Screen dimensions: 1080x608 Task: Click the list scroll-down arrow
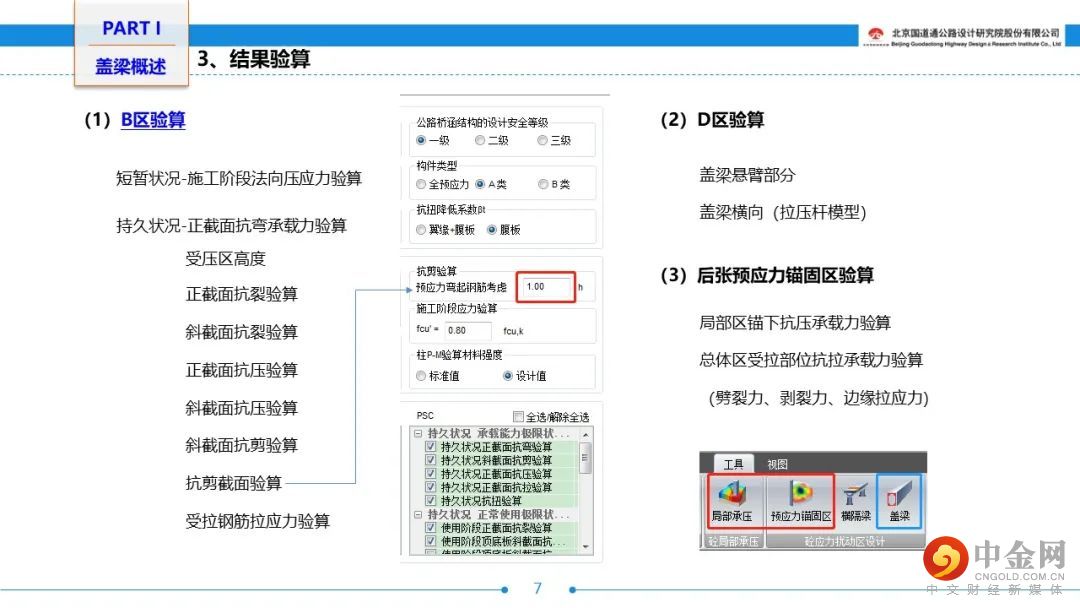(x=585, y=547)
